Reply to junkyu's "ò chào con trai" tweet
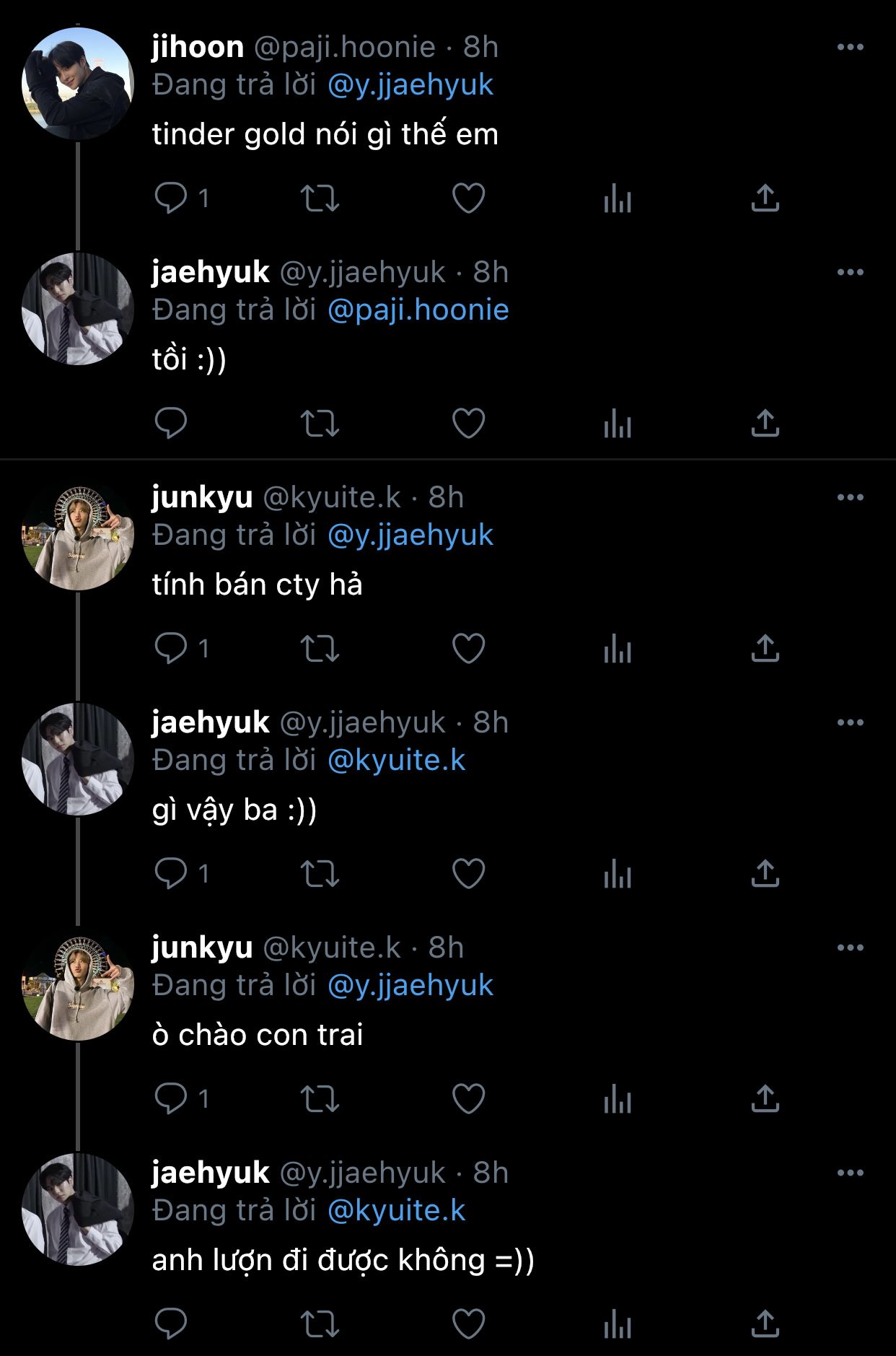Image resolution: width=896 pixels, height=1356 pixels. click(171, 1098)
